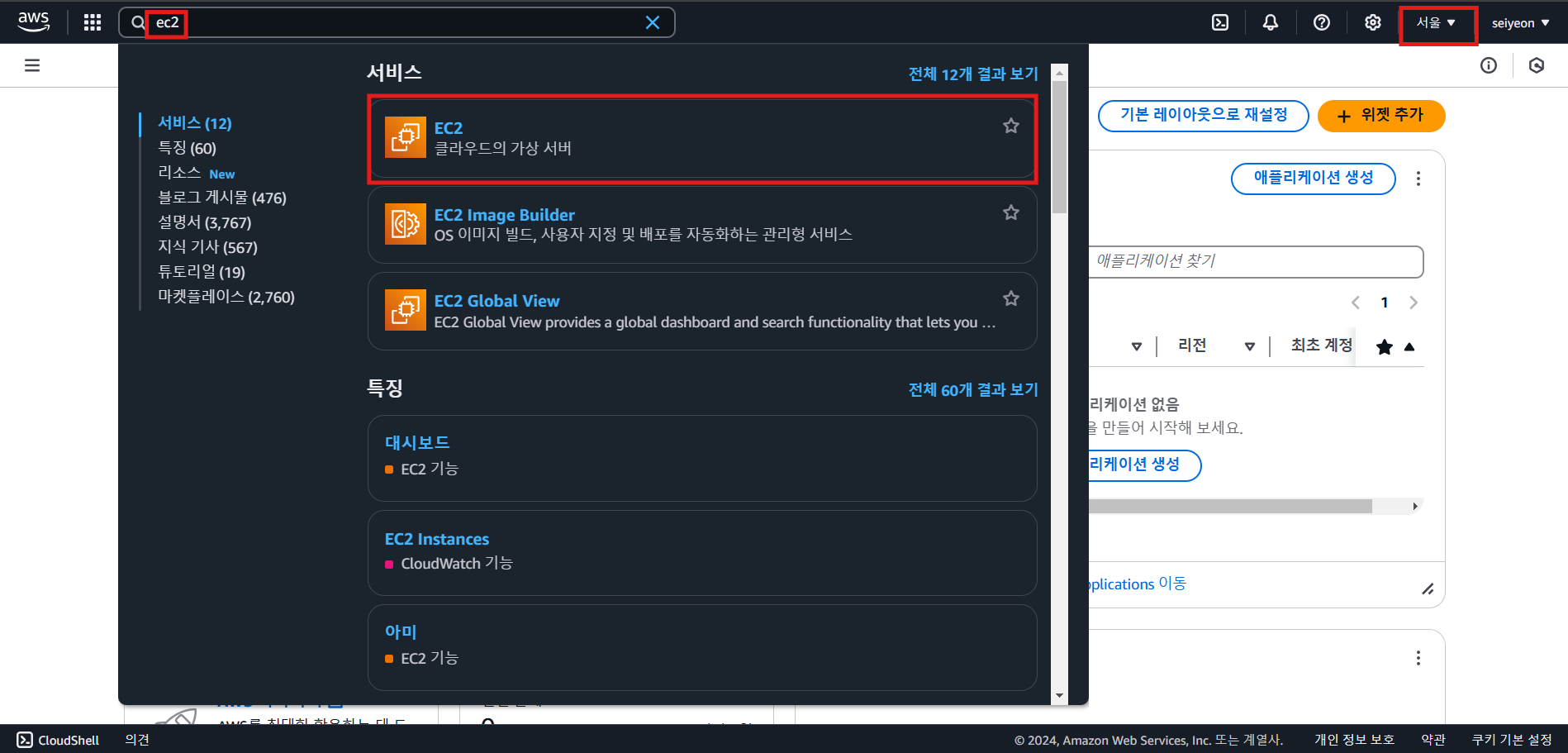Click the search results scrollbar thumb
Image resolution: width=1568 pixels, height=753 pixels.
coord(1060,146)
